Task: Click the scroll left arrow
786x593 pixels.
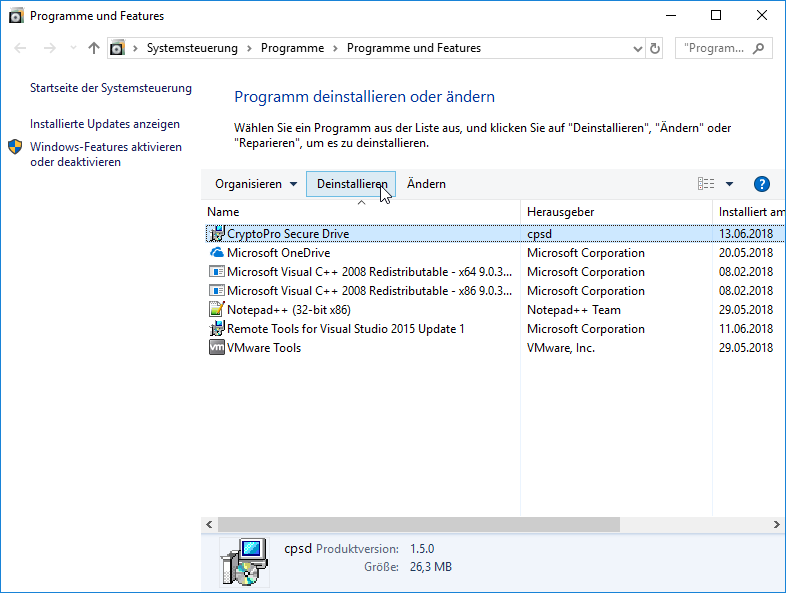Action: click(209, 524)
